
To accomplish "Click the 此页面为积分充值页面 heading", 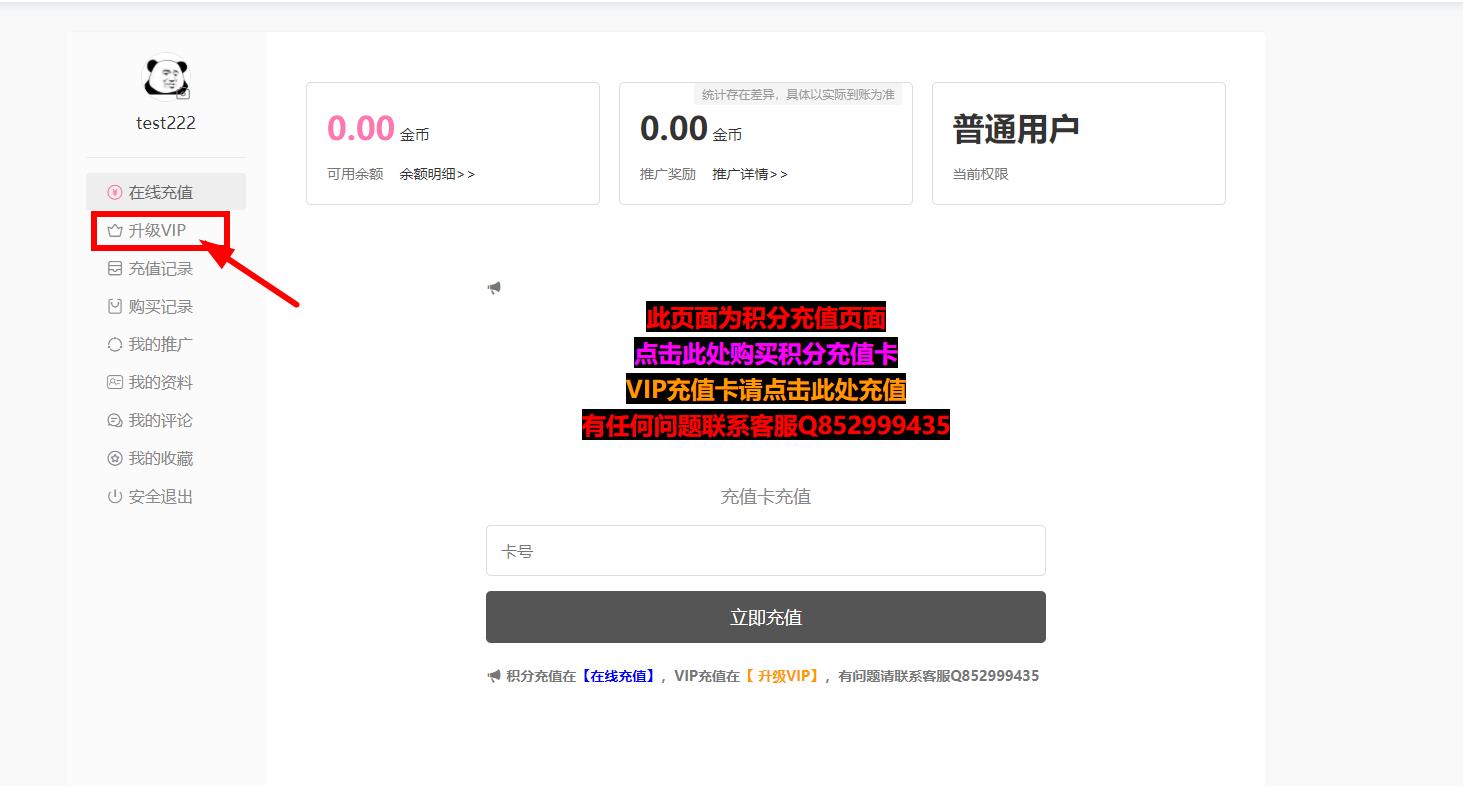I will coord(766,318).
